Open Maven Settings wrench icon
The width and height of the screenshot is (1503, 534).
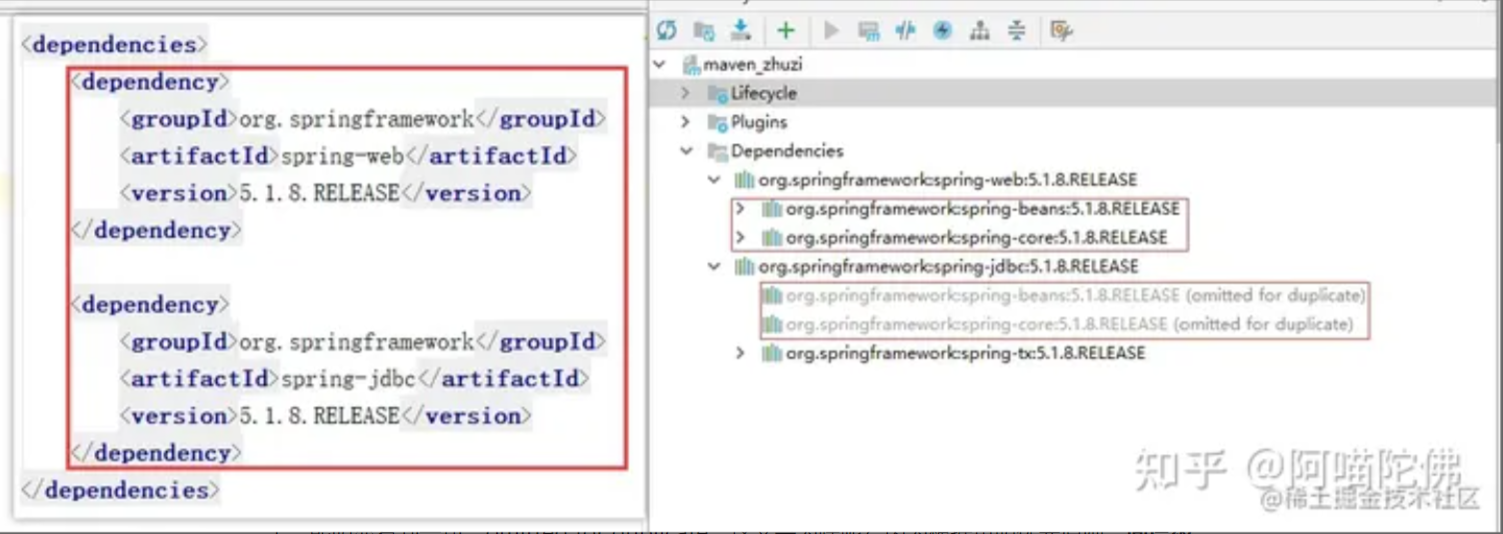pyautogui.click(x=1061, y=31)
